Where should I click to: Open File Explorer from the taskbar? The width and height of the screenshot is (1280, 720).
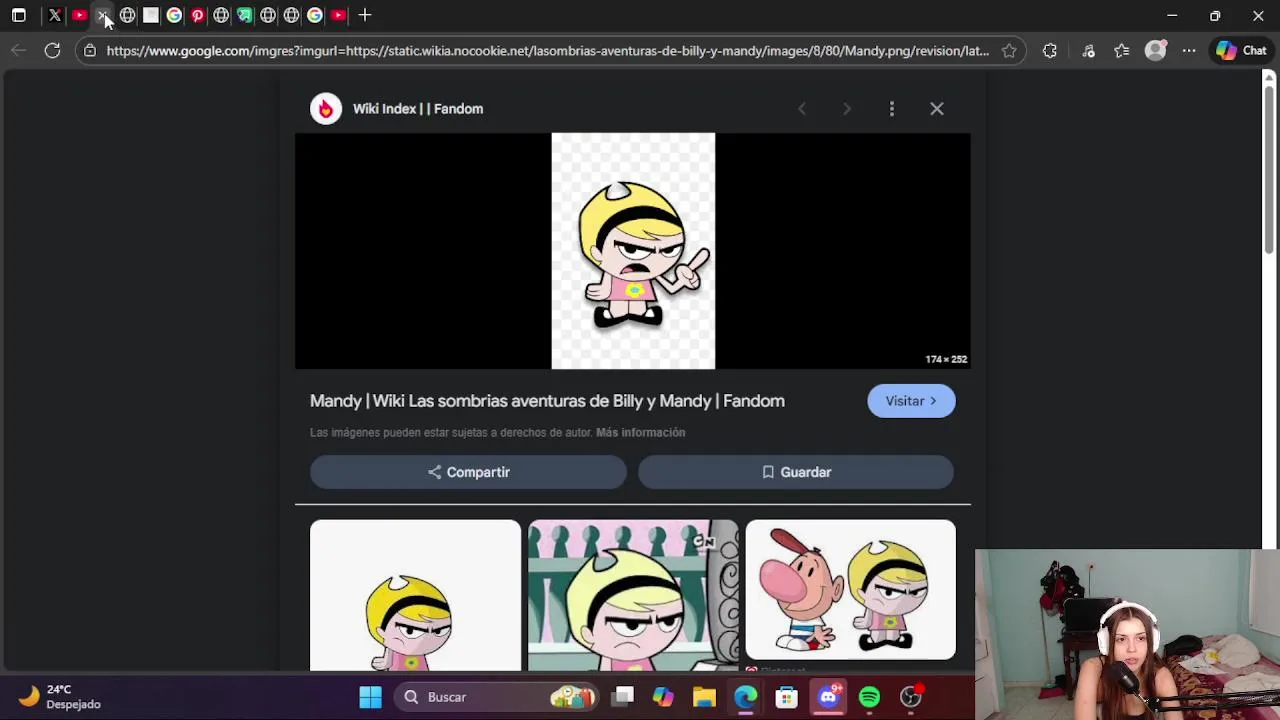[x=704, y=697]
